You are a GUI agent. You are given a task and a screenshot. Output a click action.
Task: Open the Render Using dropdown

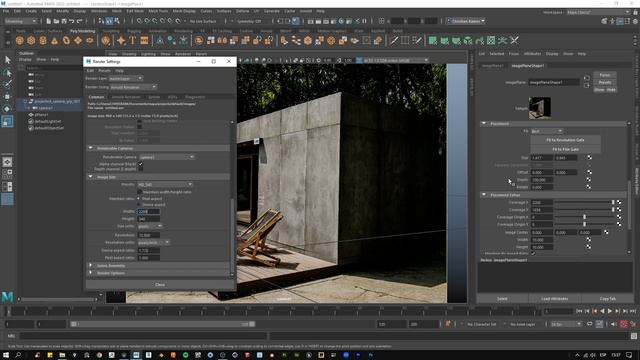[133, 87]
